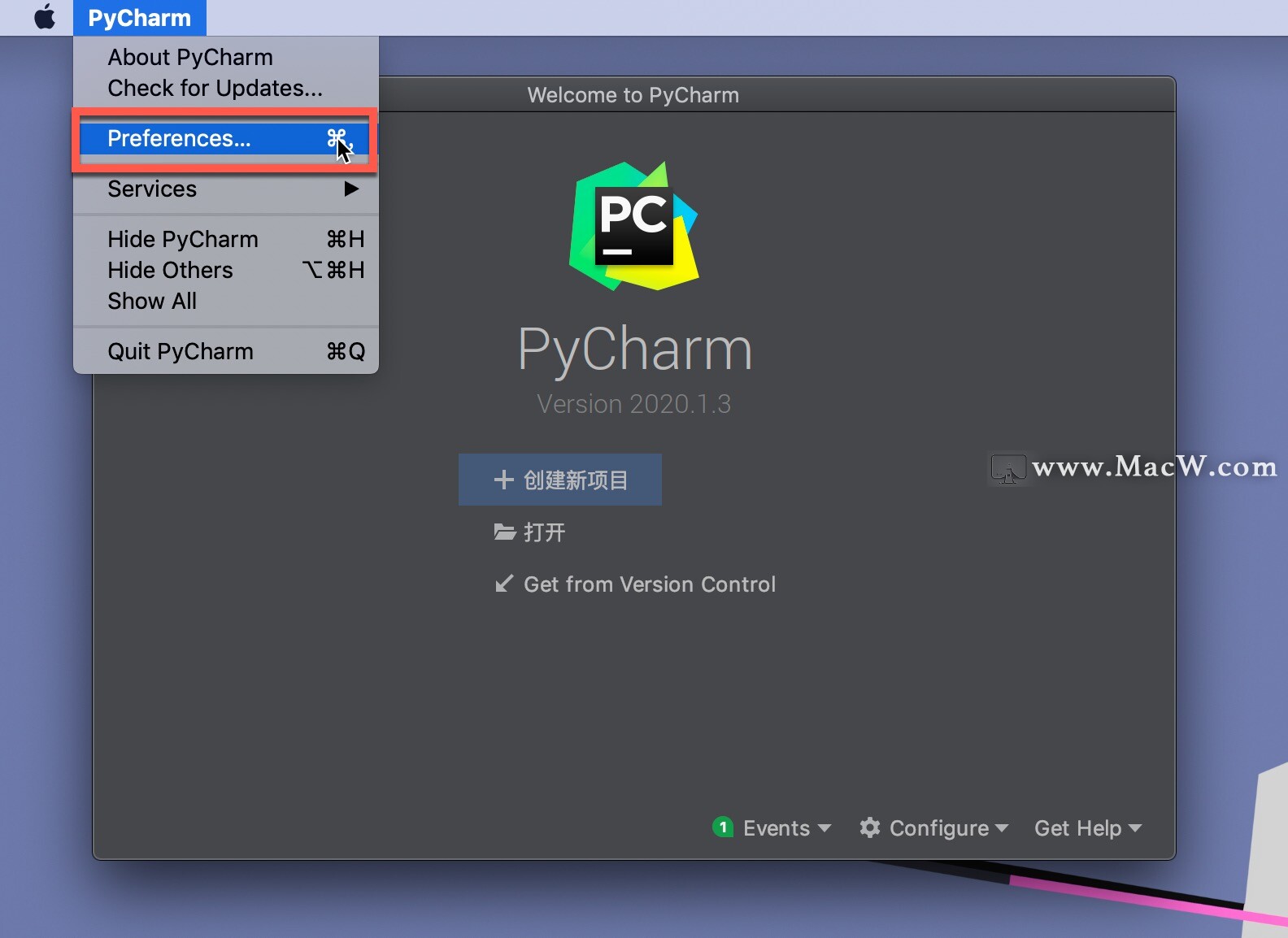
Task: Click 打开 to open a project
Action: [x=544, y=532]
